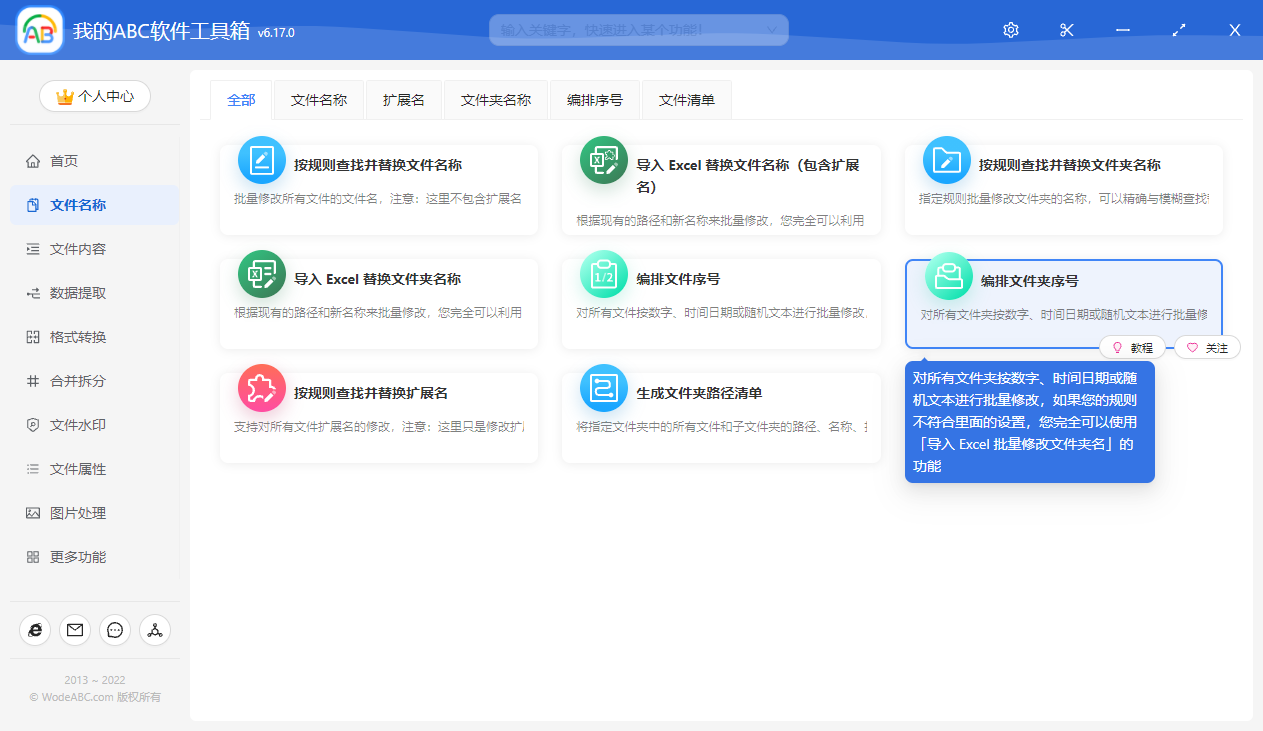Open the browser icon at sidebar bottom
Screen dimensions: 1263x731
coord(35,629)
